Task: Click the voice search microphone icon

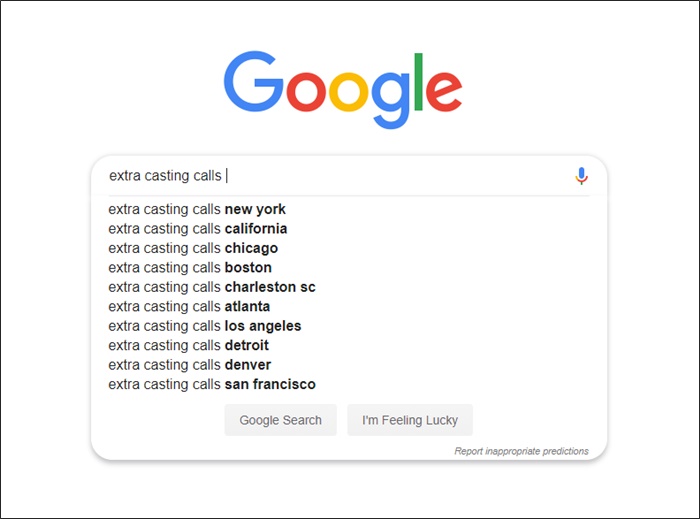Action: click(x=581, y=176)
